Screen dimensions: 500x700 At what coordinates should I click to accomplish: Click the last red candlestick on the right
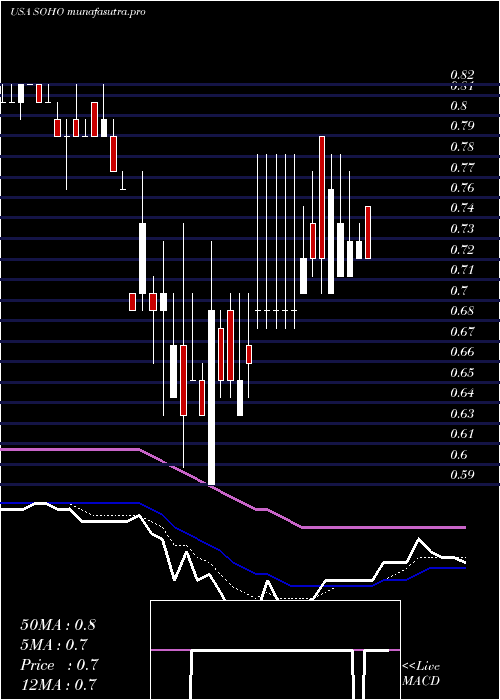coord(368,233)
